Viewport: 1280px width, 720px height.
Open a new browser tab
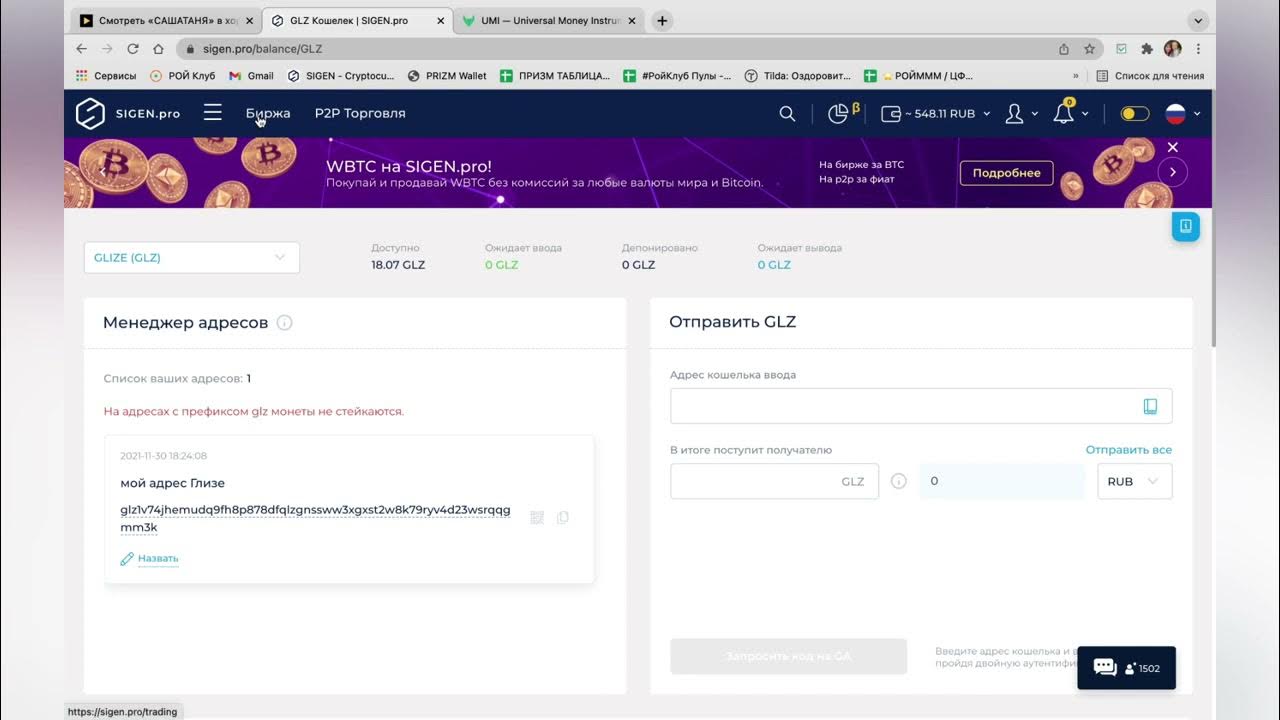662,20
